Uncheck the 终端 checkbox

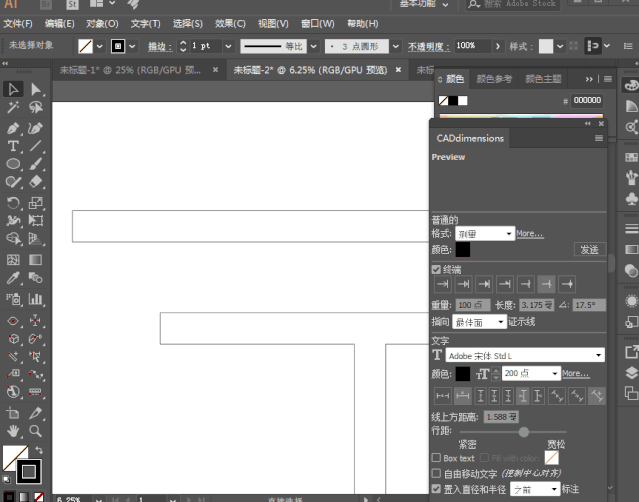click(436, 269)
